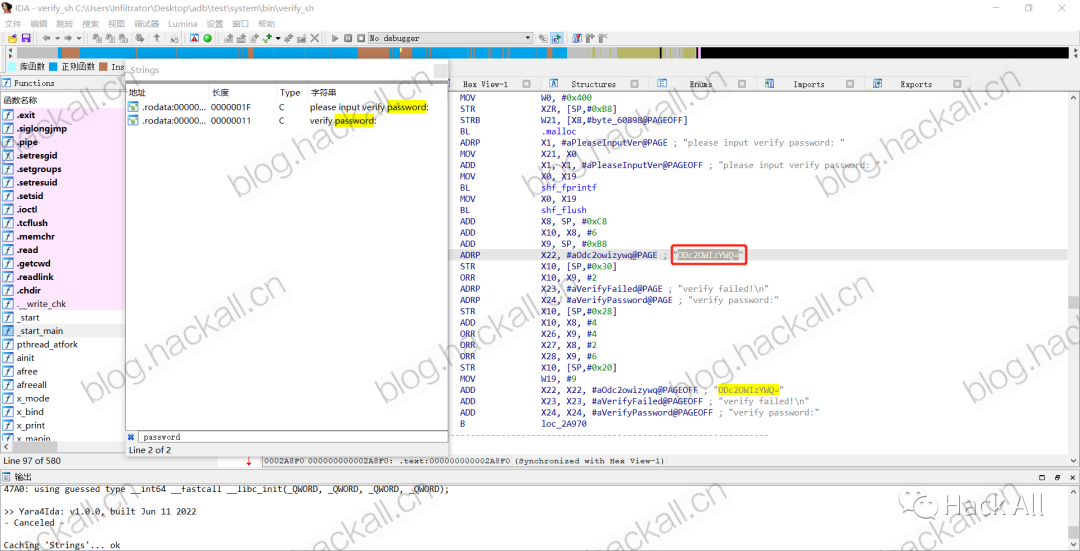Click the X delete icon before play button
This screenshot has width=1080, height=551.
pyautogui.click(x=314, y=38)
